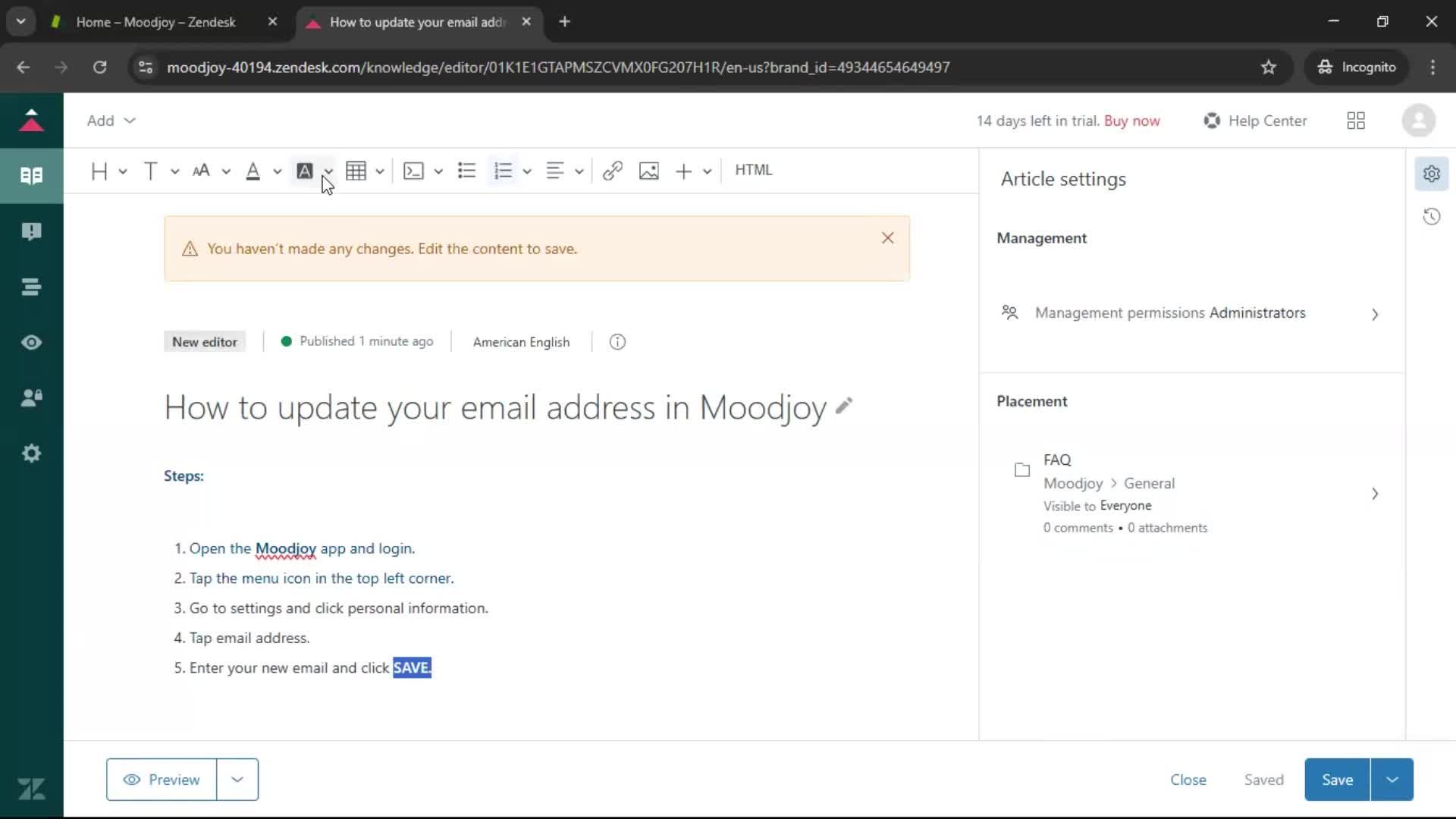
Task: Open Customize design eye icon
Action: pos(31,342)
